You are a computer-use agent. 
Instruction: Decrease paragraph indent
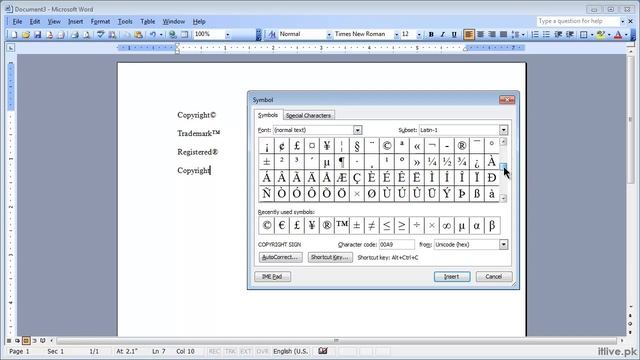[558, 35]
